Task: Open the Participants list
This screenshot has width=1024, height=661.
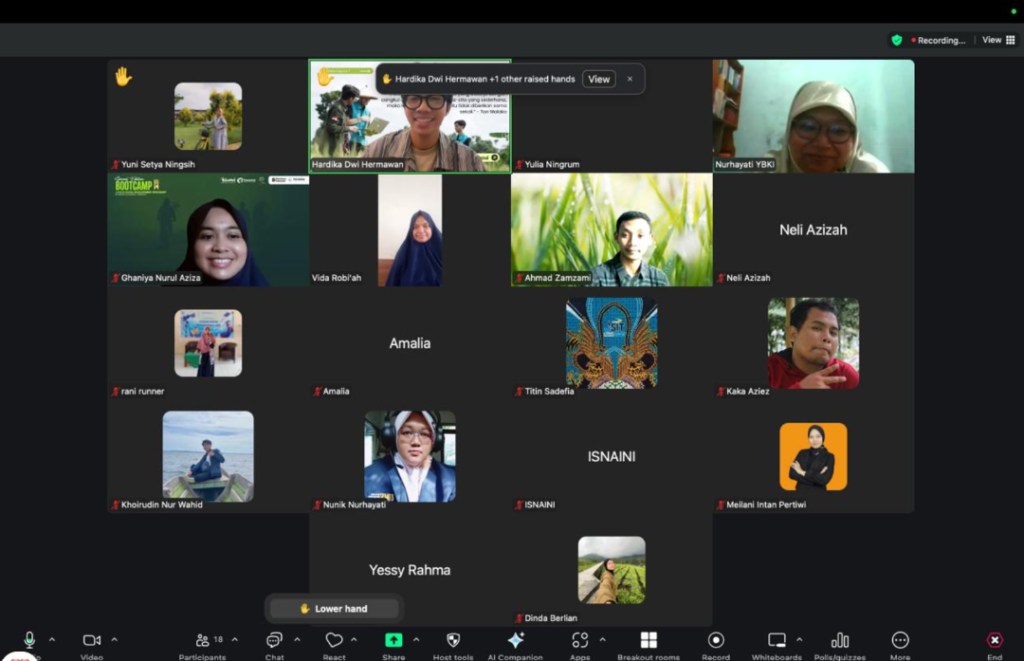Action: 202,641
